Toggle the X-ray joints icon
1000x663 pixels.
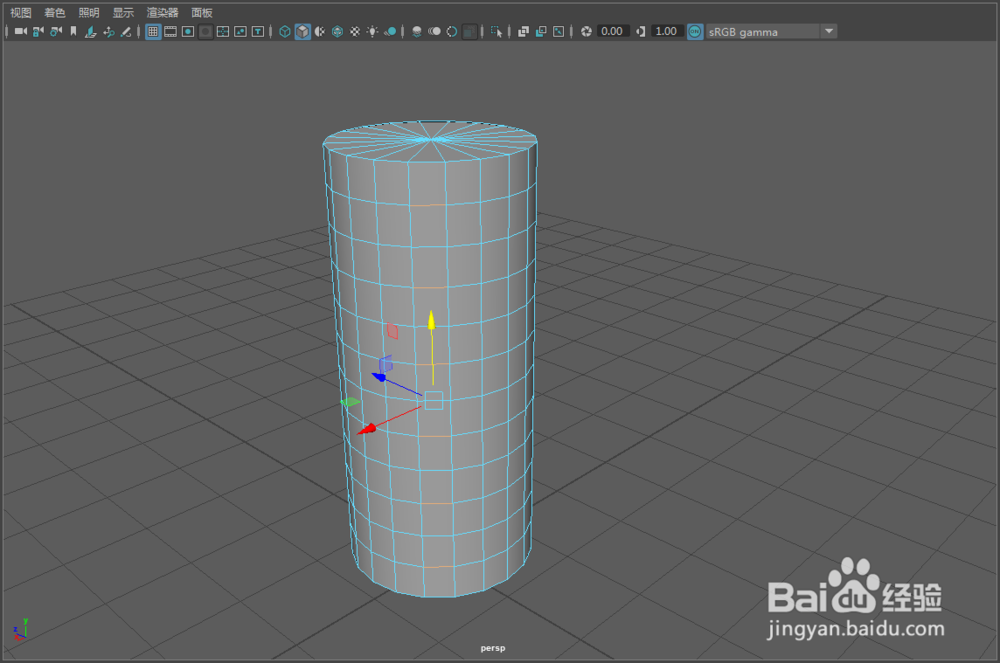(559, 31)
